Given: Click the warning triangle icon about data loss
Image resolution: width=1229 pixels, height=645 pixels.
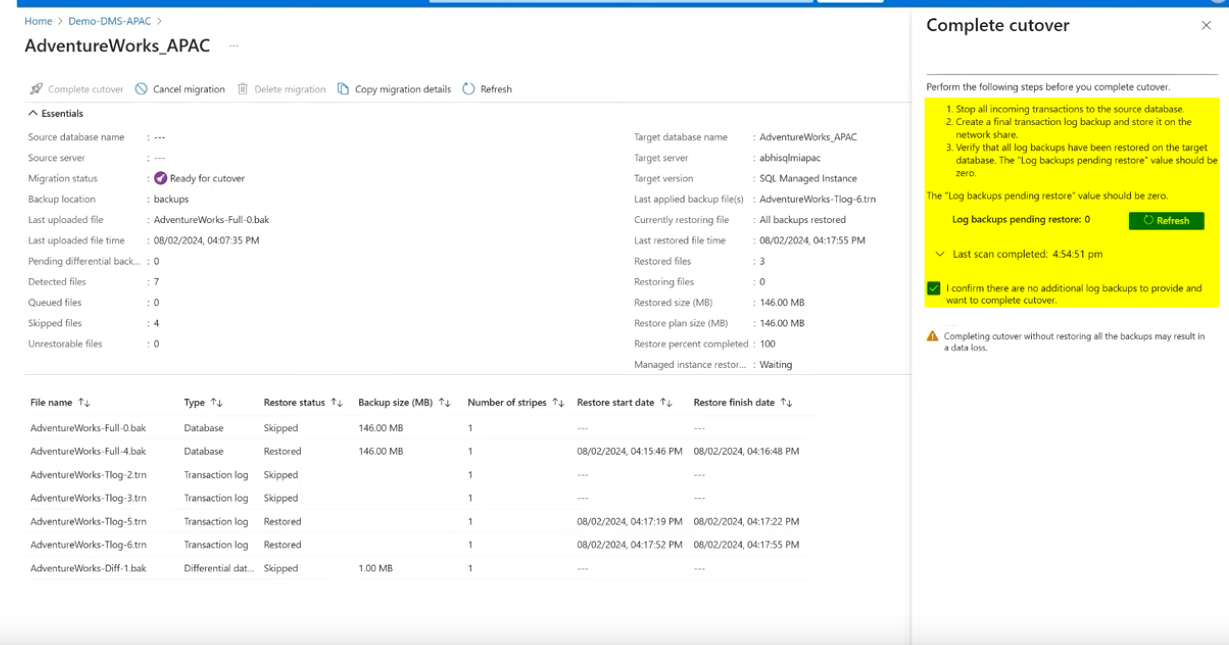Looking at the screenshot, I should (933, 337).
